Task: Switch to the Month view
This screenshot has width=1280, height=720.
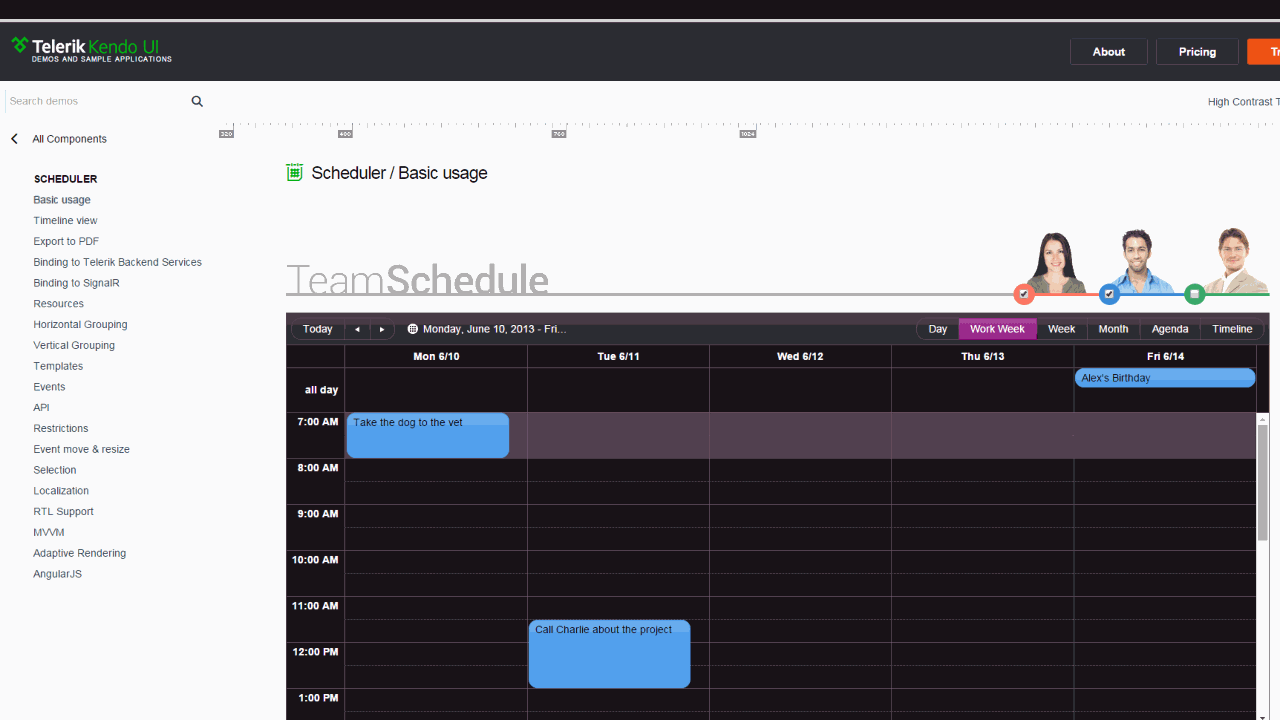Action: (1113, 329)
